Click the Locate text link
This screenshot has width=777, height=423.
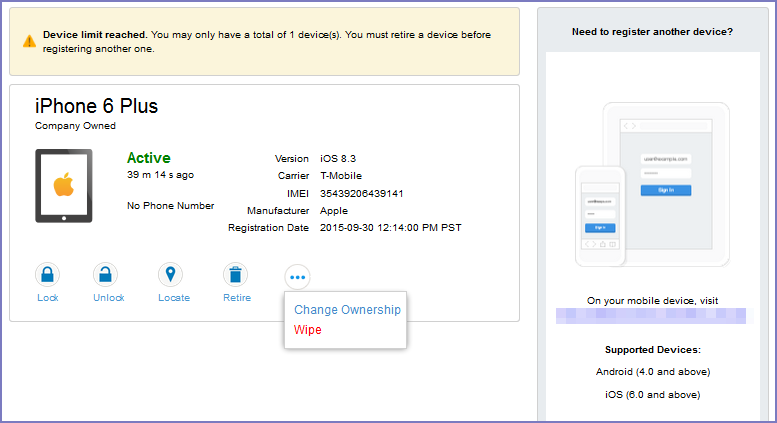click(174, 298)
